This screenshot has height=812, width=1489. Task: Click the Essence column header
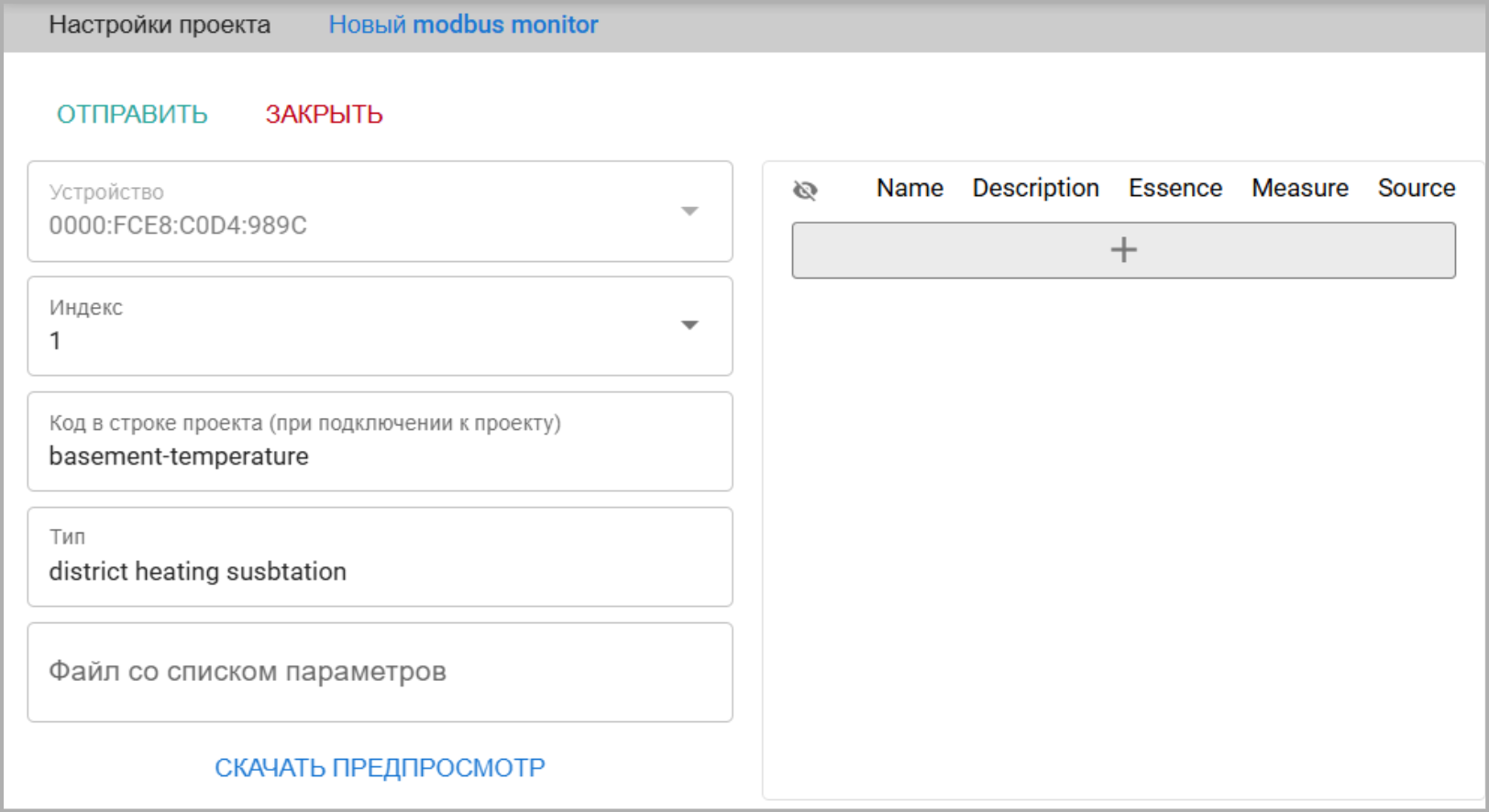[1175, 188]
